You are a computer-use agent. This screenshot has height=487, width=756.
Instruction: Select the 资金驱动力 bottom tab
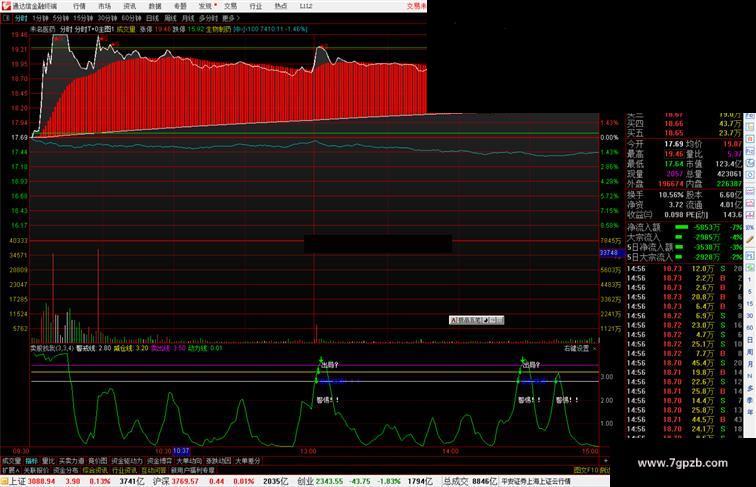[x=127, y=461]
